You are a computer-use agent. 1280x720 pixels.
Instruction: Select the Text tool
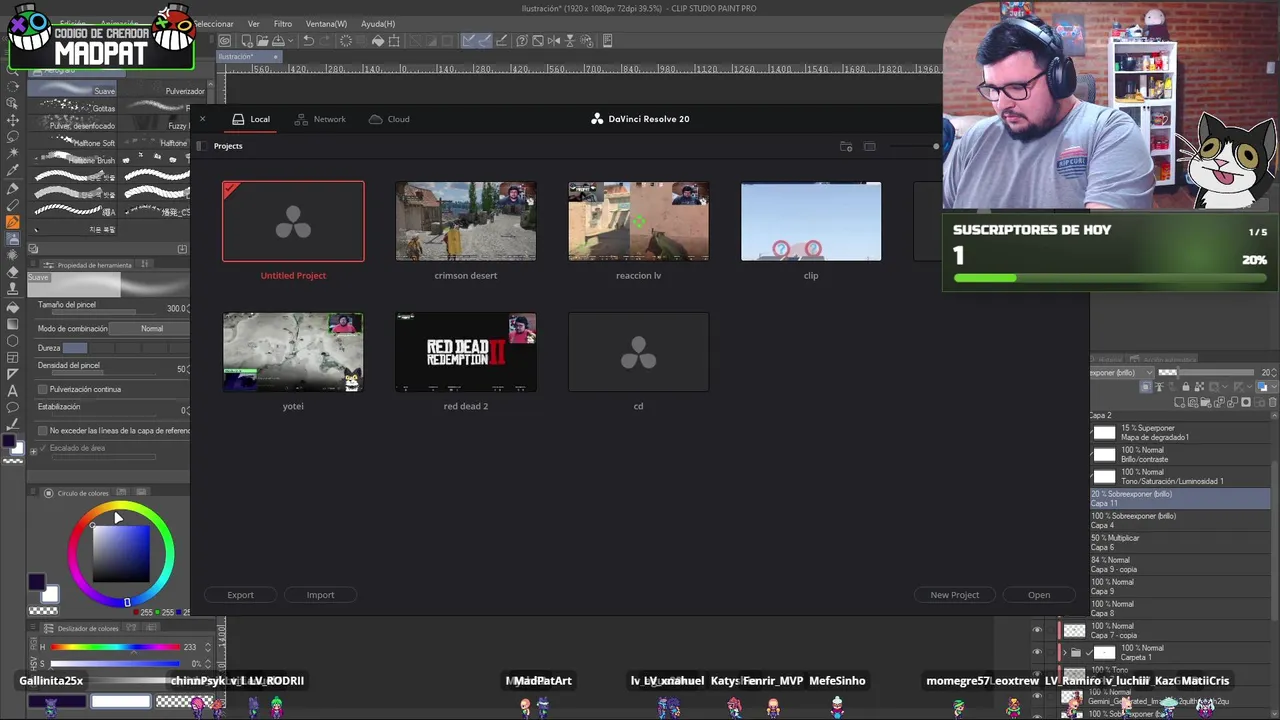point(12,392)
